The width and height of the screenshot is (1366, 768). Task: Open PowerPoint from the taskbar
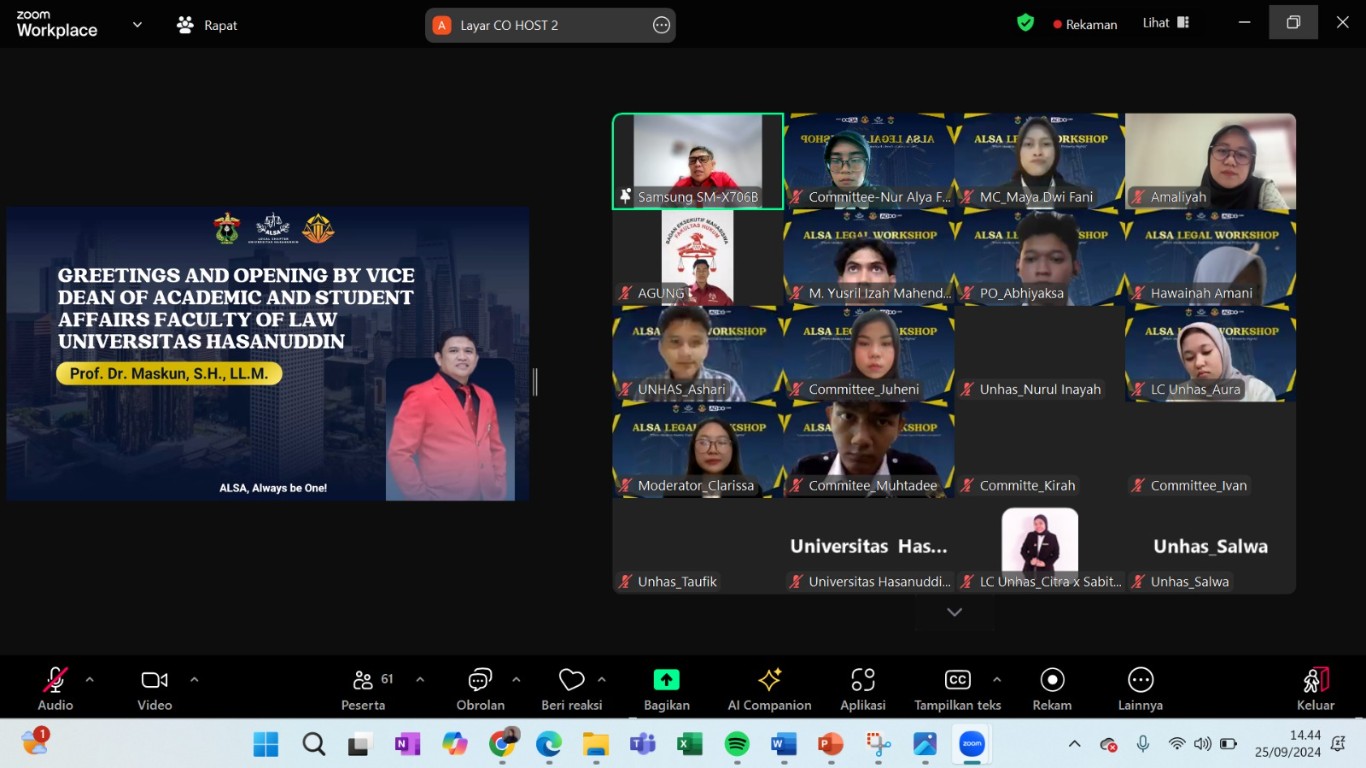click(831, 744)
